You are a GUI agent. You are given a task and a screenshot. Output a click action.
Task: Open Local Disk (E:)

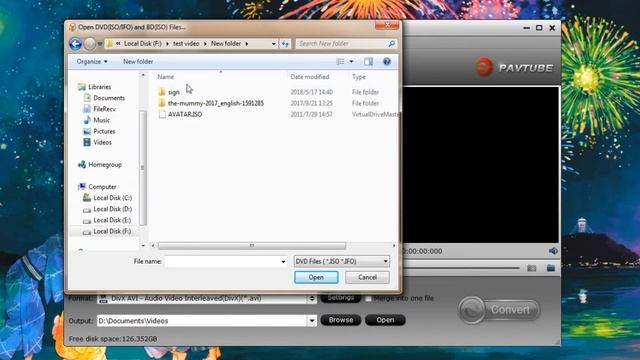pyautogui.click(x=112, y=220)
